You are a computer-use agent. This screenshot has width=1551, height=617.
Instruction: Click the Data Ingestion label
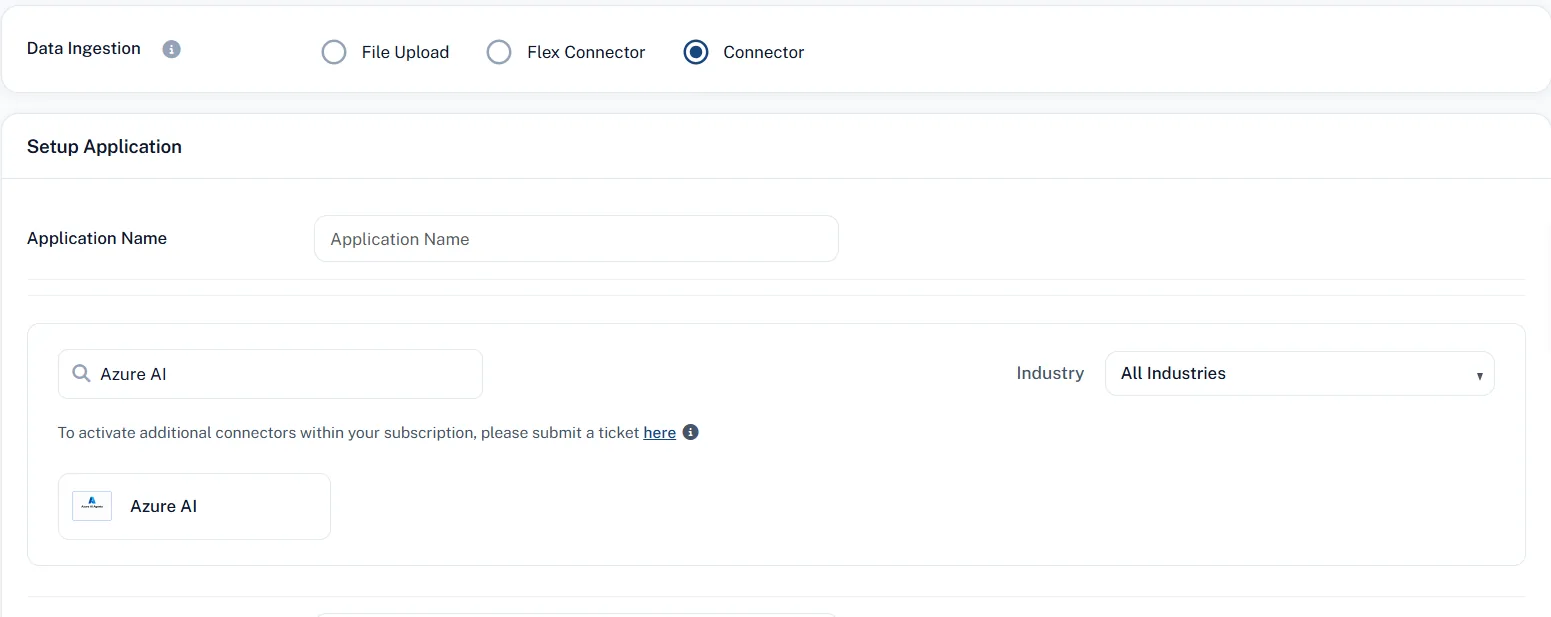pyautogui.click(x=84, y=49)
